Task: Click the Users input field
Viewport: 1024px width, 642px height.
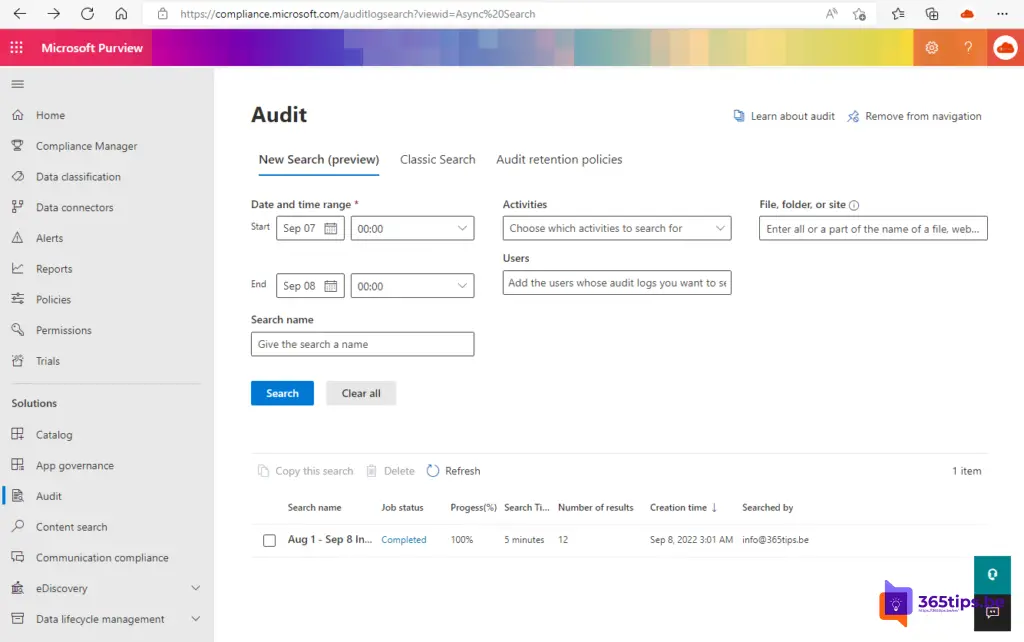Action: (616, 283)
